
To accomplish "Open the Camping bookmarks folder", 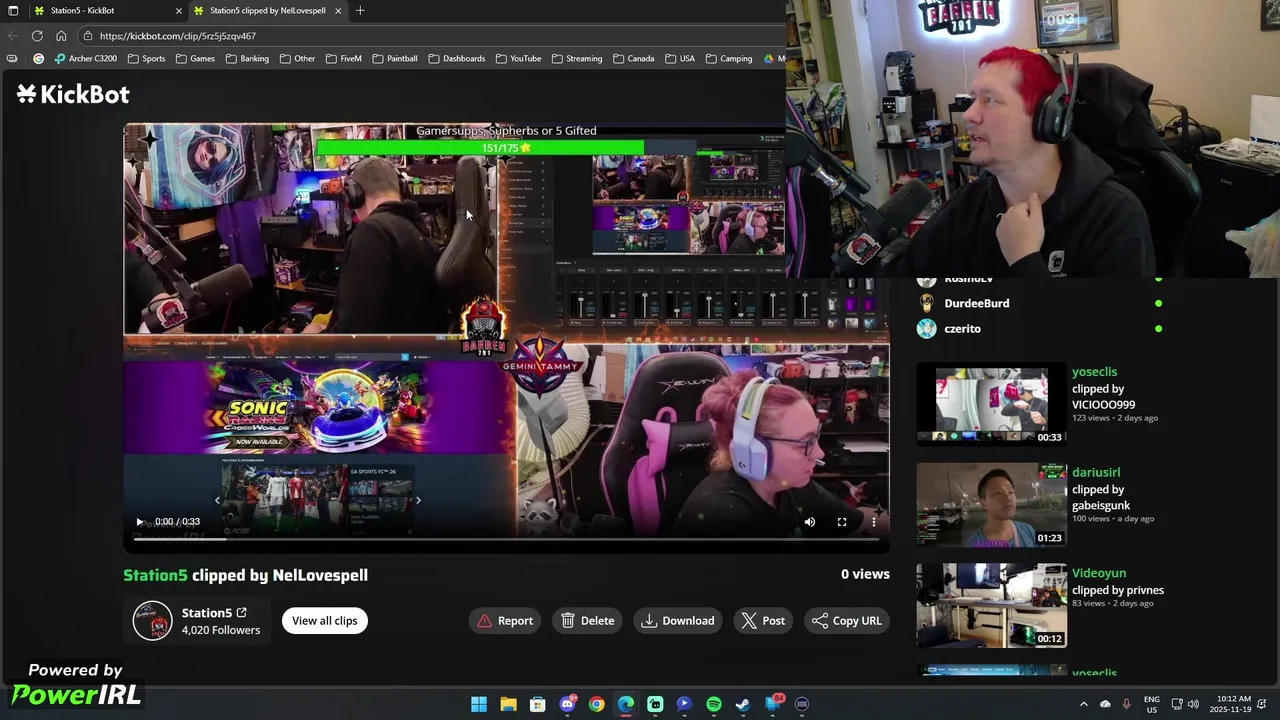I will click(728, 59).
